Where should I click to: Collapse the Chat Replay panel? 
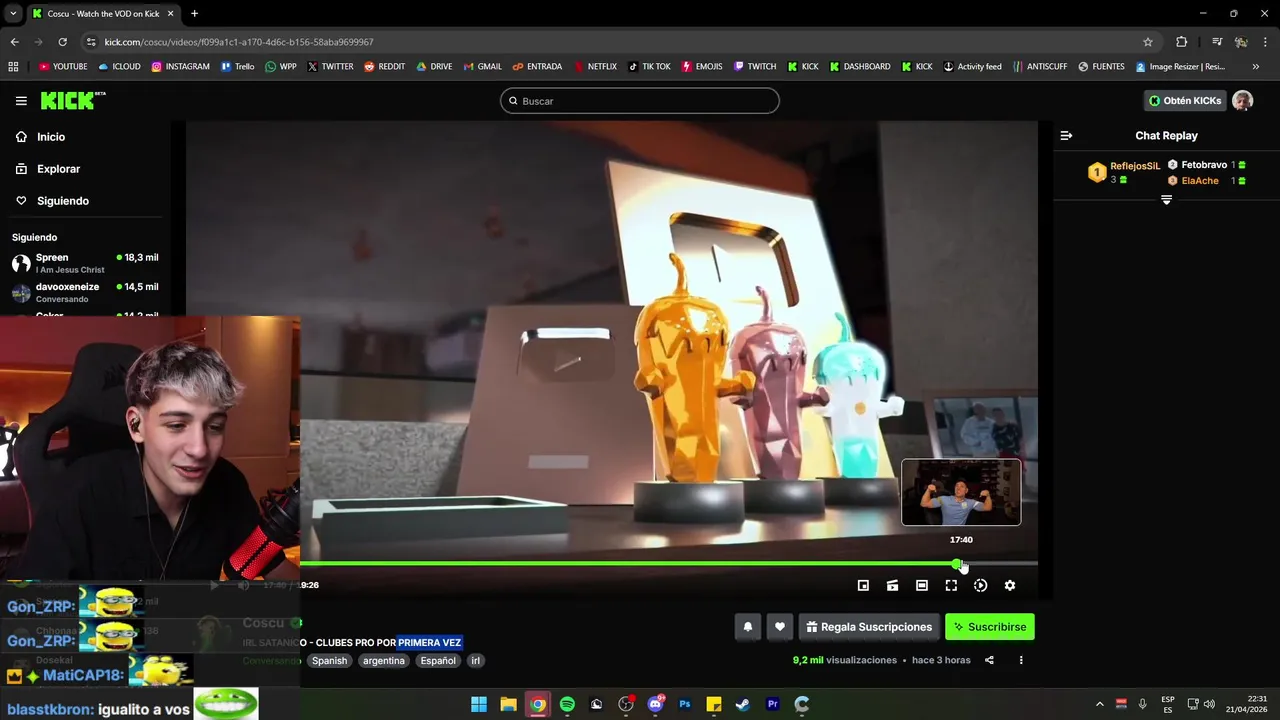coord(1066,135)
